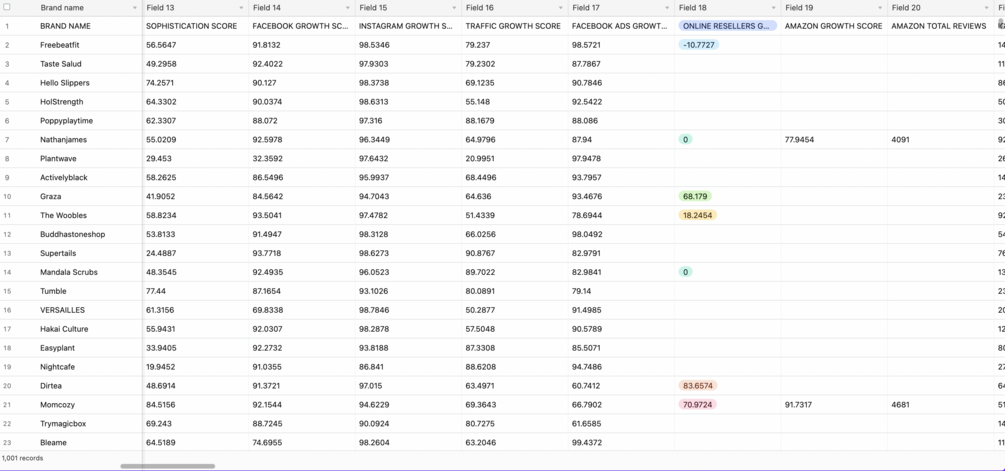The image size is (1005, 471).
Task: Select the Field 19 column header label
Action: click(x=799, y=8)
